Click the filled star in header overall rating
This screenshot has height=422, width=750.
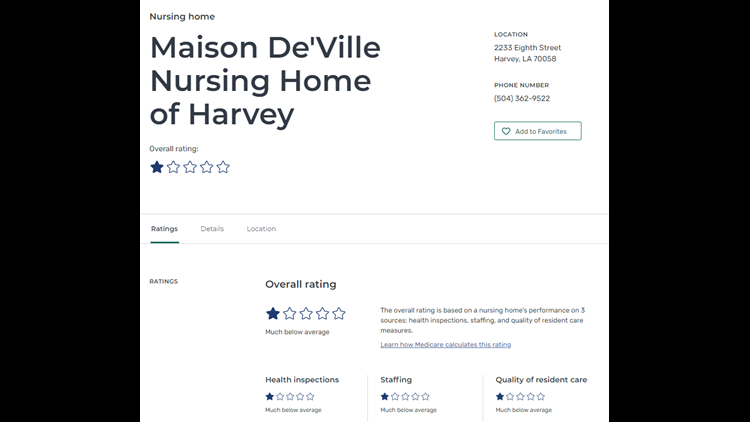coord(157,167)
